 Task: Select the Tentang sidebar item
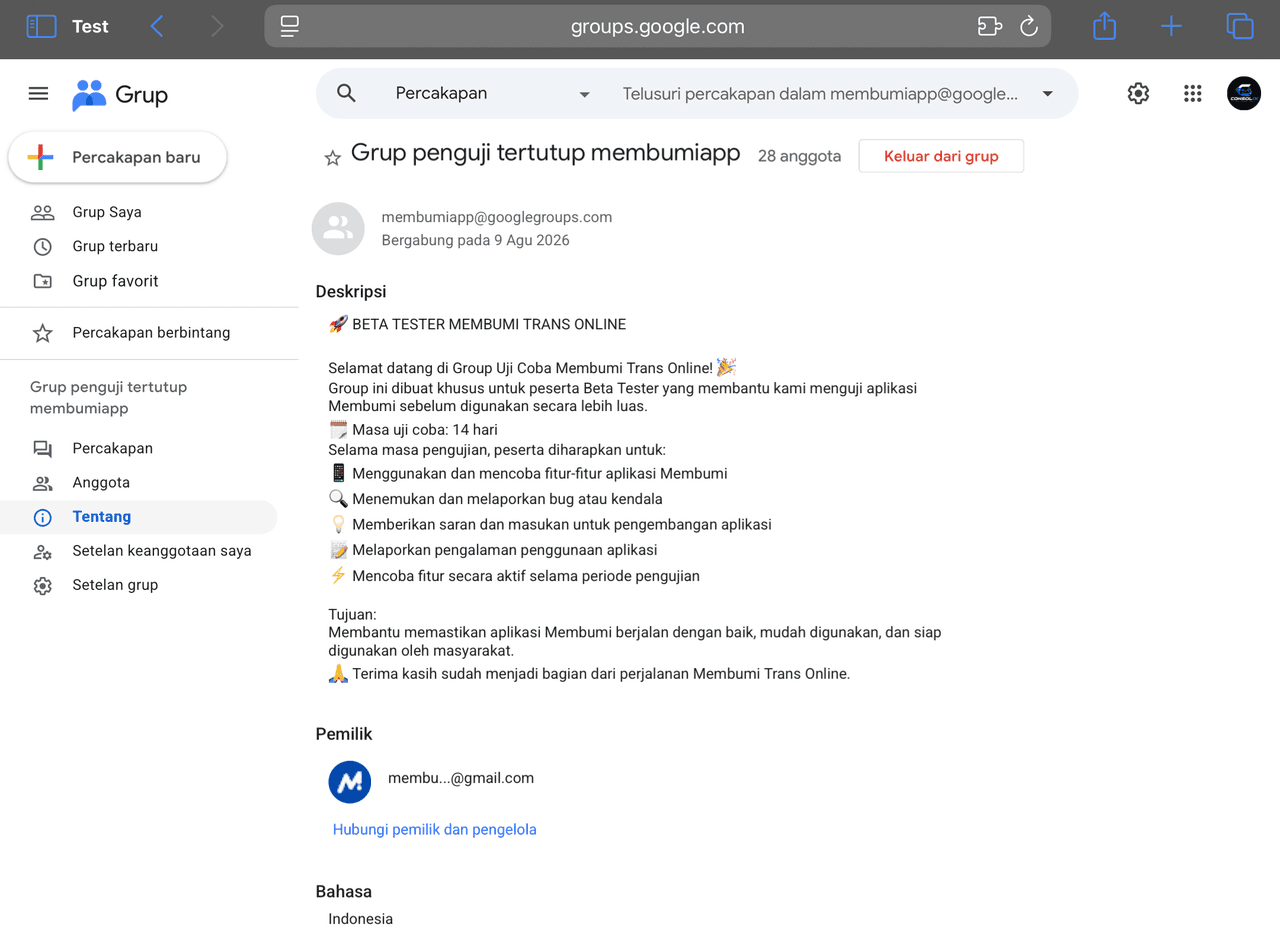pos(139,517)
